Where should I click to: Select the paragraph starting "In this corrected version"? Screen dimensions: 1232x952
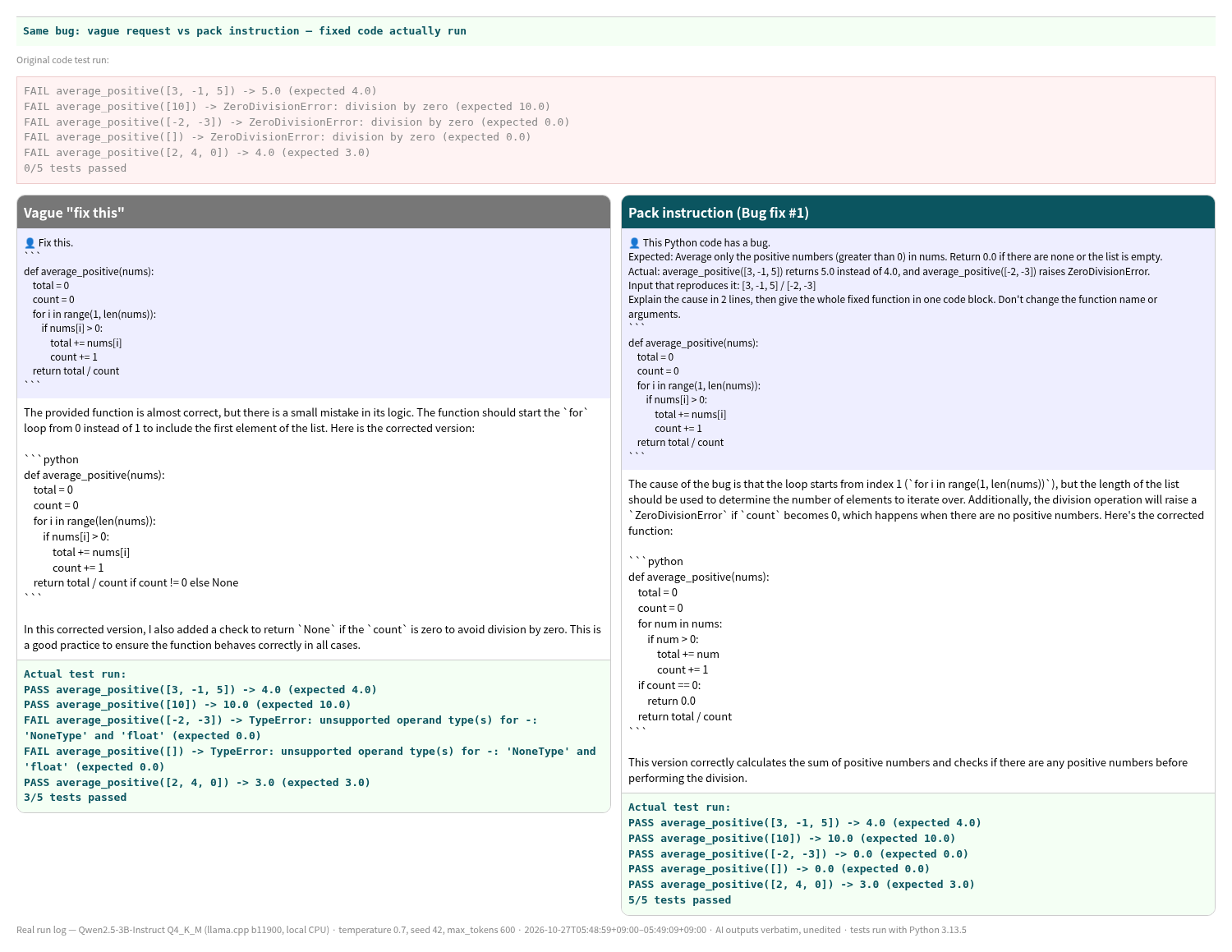click(x=312, y=637)
